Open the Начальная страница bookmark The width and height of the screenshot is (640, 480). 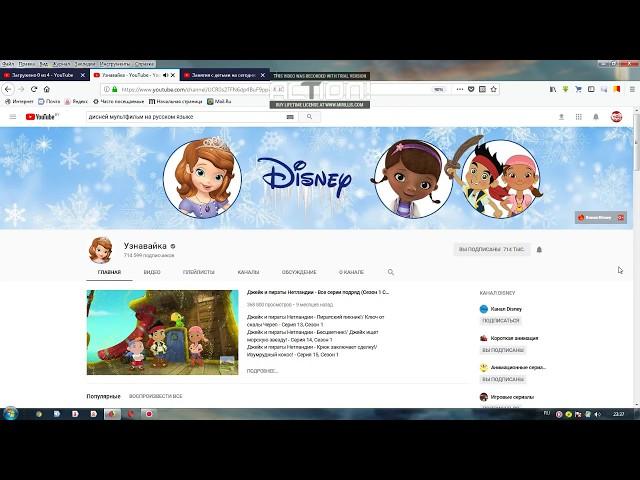tap(176, 101)
